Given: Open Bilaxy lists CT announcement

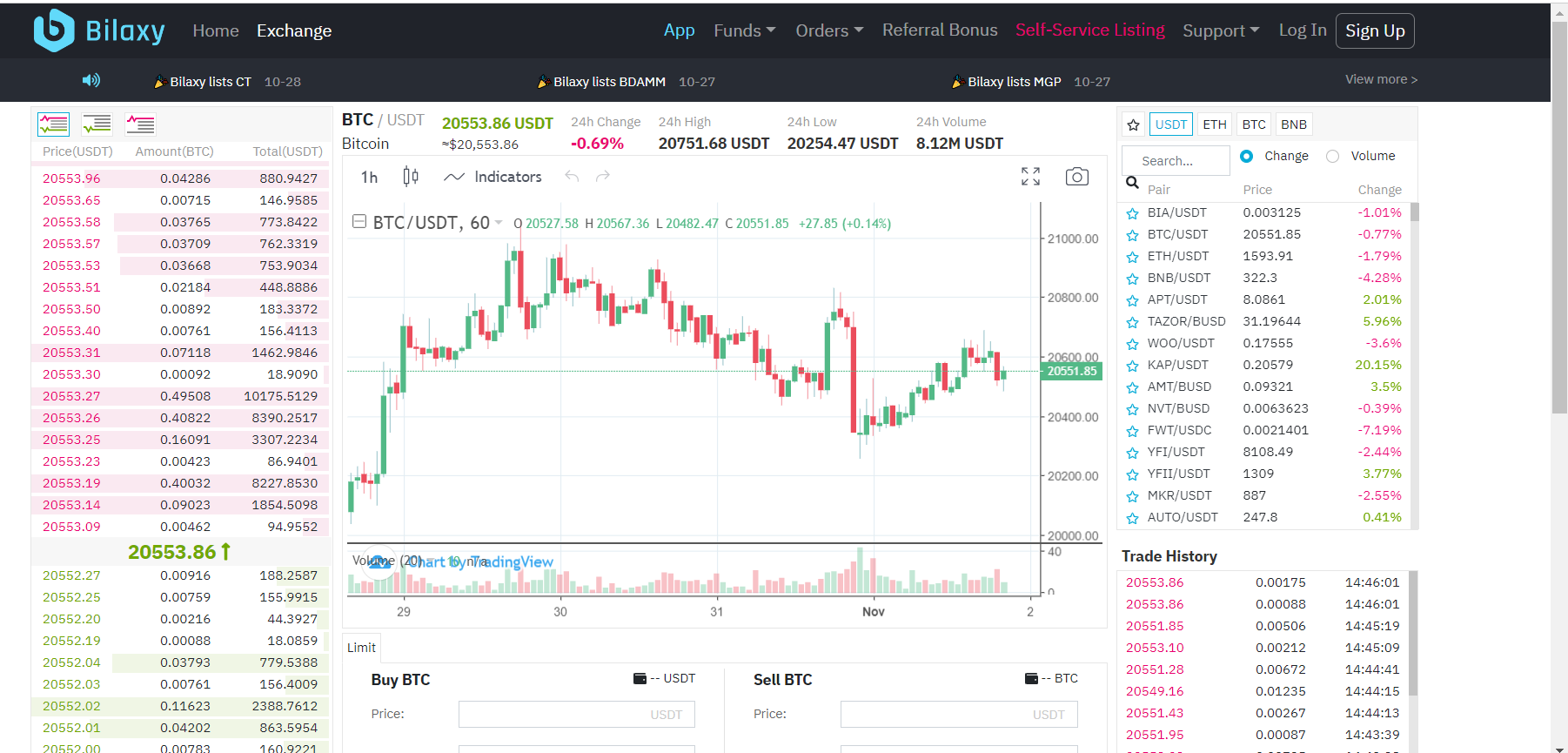Looking at the screenshot, I should pos(211,82).
